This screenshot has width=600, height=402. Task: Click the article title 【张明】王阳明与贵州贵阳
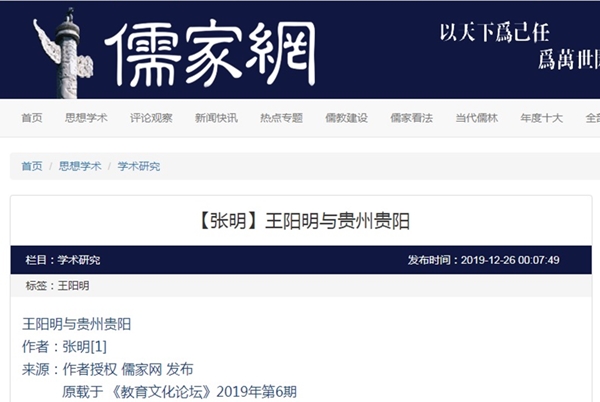coord(300,222)
